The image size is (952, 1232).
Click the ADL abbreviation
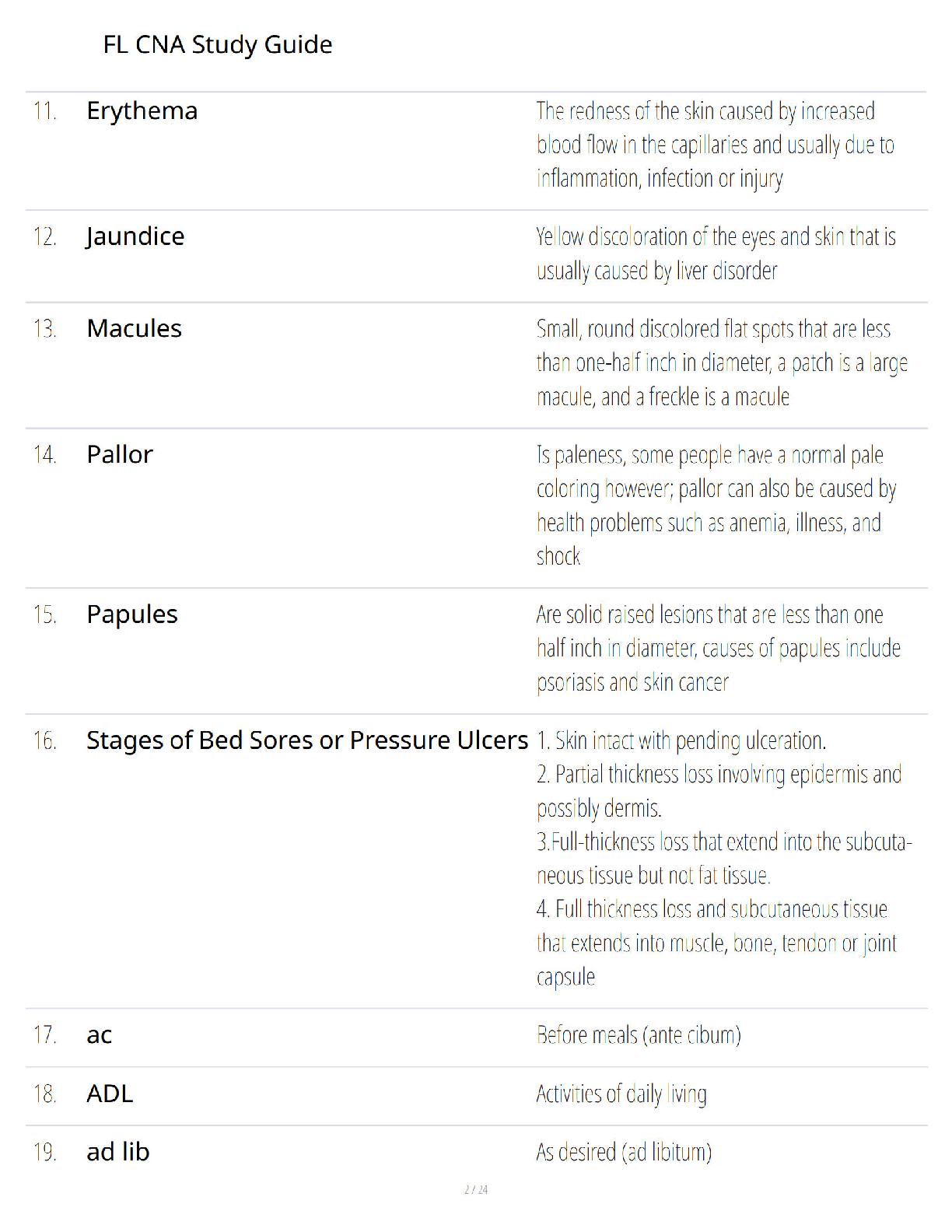(x=110, y=1094)
